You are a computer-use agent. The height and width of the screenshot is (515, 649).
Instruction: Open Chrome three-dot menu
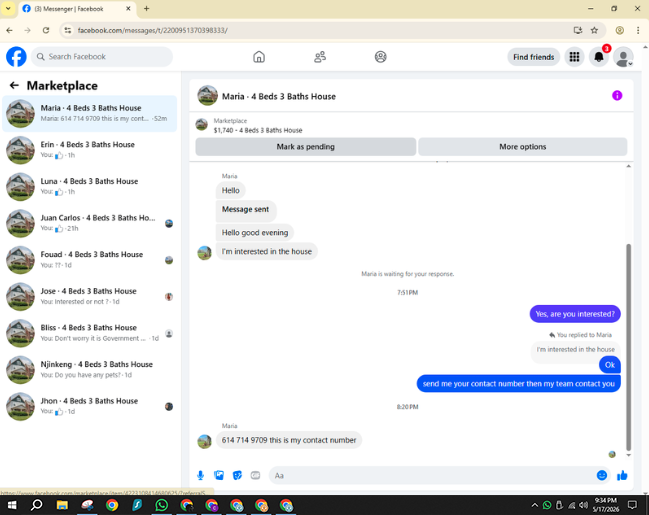(638, 30)
